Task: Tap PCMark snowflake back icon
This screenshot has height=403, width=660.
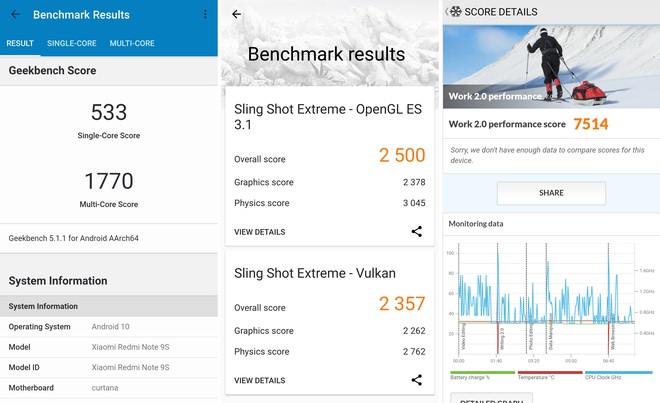Action: pyautogui.click(x=454, y=12)
